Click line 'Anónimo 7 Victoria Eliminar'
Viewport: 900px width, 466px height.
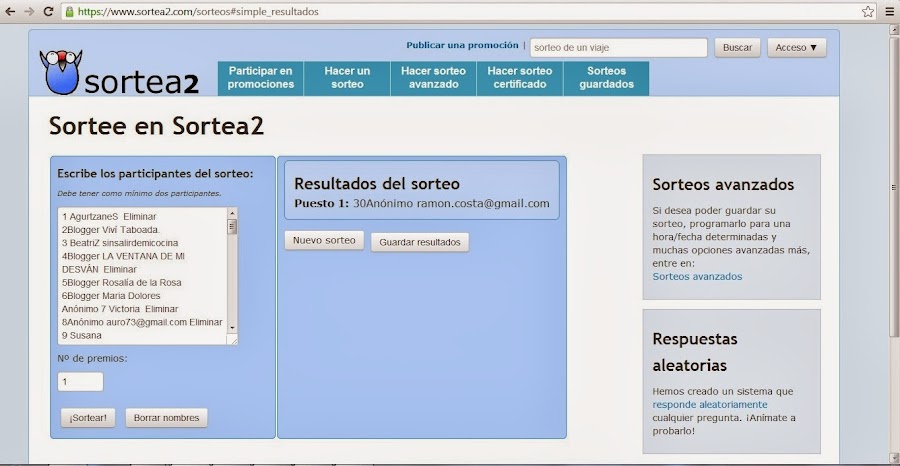pos(120,309)
